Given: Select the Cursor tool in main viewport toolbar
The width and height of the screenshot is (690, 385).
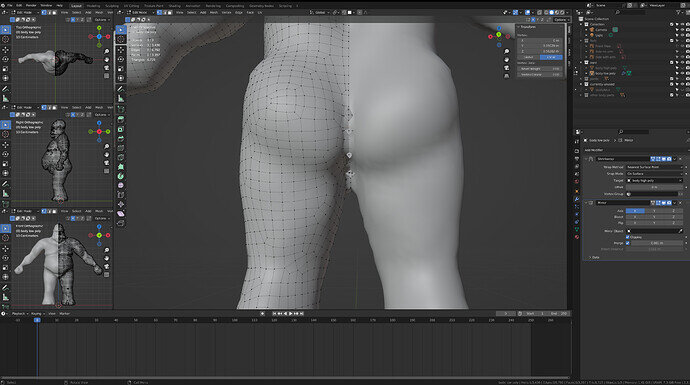Looking at the screenshot, I should [121, 39].
